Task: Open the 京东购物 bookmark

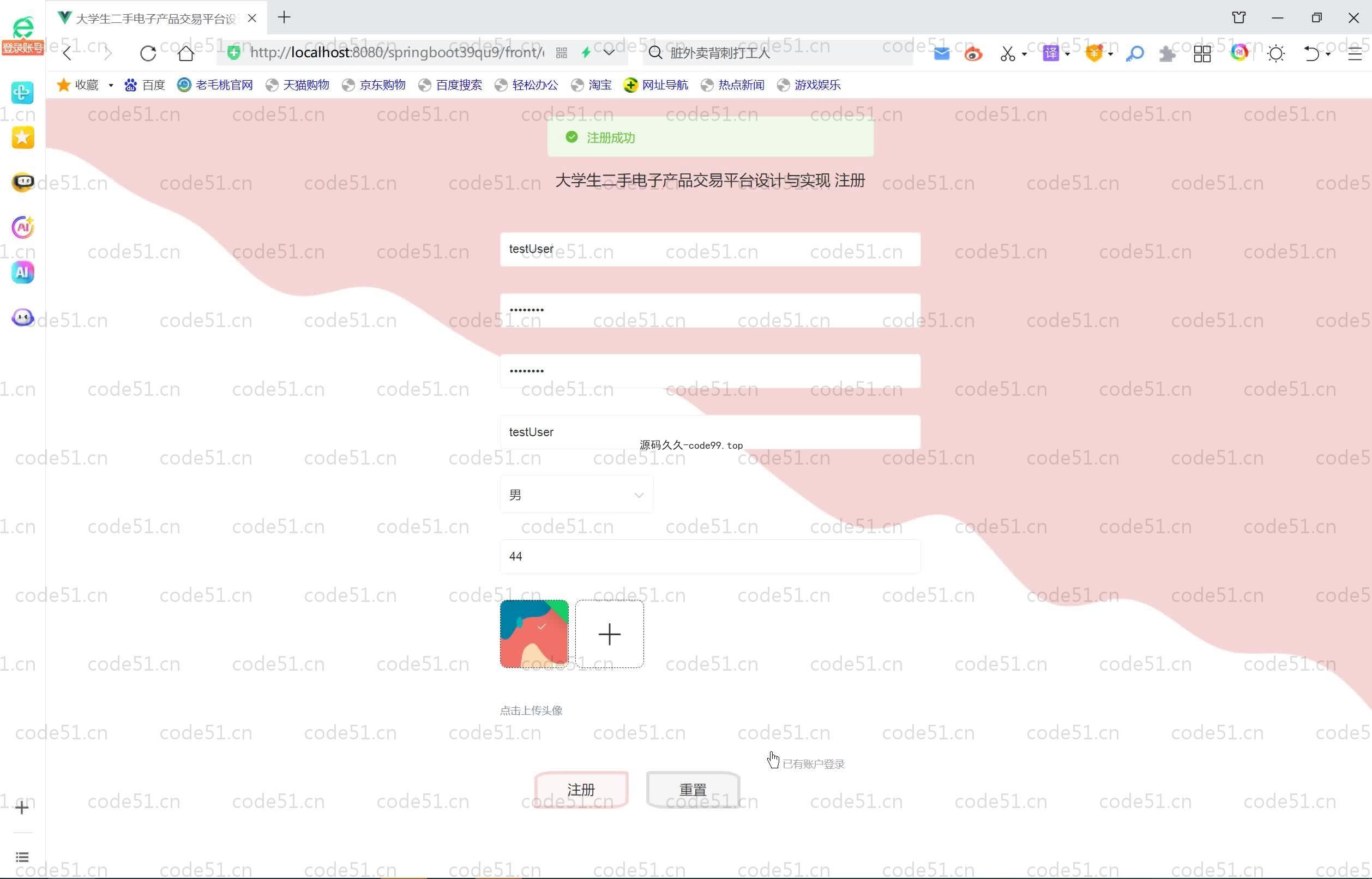Action: click(x=374, y=85)
